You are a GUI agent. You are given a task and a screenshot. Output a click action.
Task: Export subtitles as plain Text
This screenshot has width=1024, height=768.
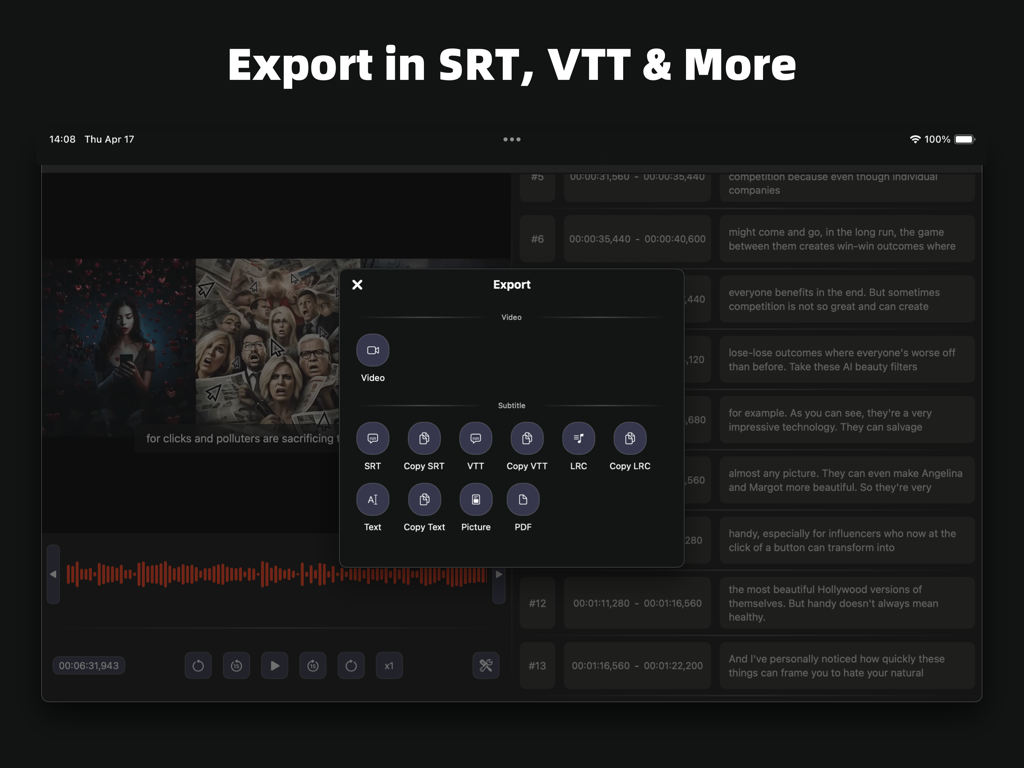coord(373,500)
